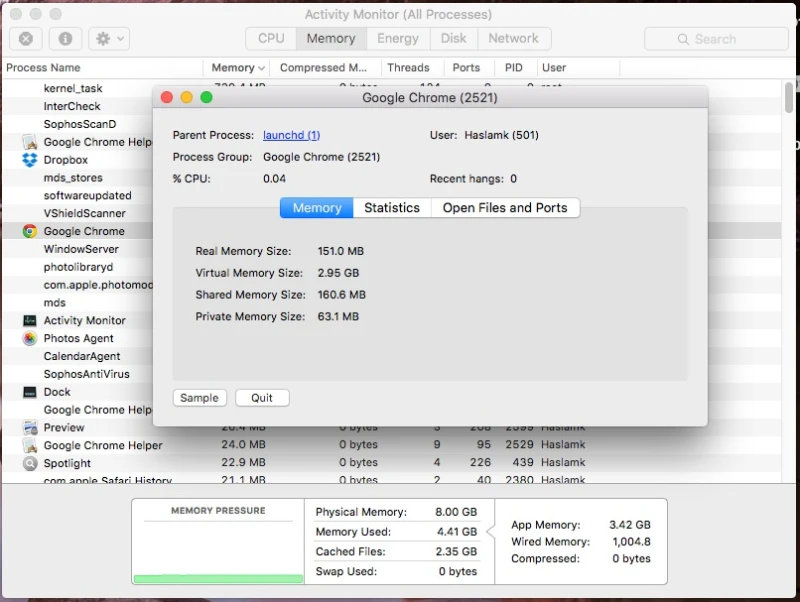Click the Memory Used 4.41 GB value

457,532
